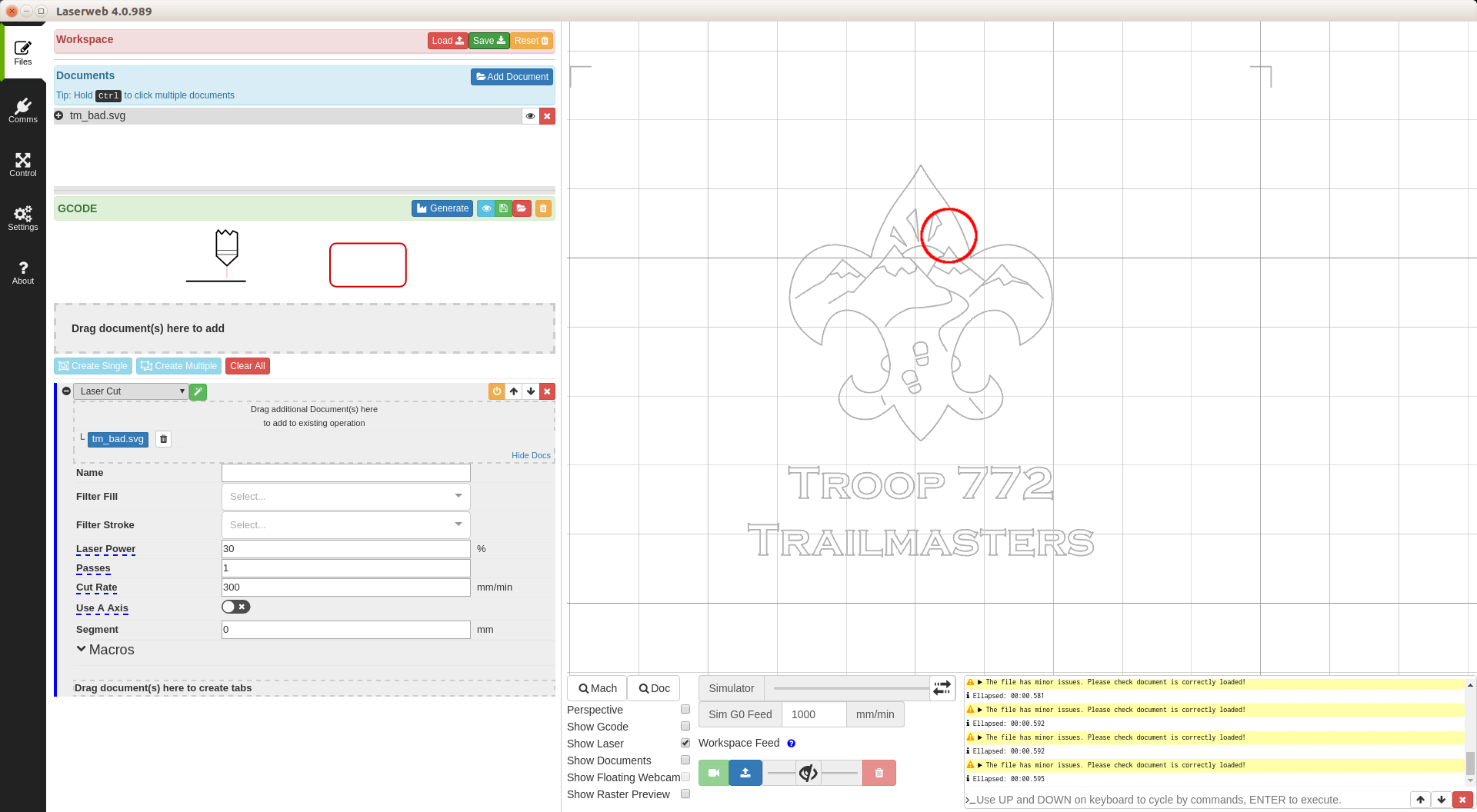Save GCODE with green floppy icon
Viewport: 1477px width, 812px height.
[x=503, y=208]
